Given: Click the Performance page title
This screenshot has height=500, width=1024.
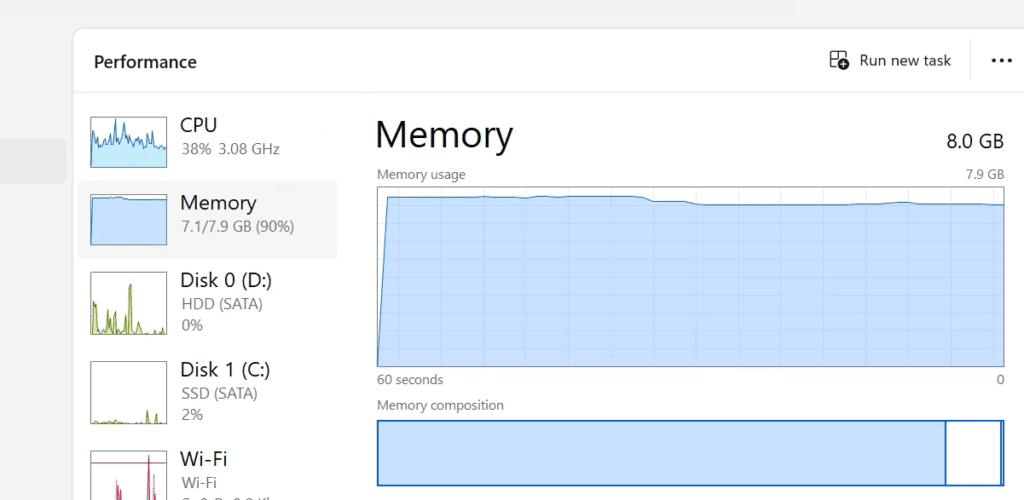Looking at the screenshot, I should coord(145,62).
